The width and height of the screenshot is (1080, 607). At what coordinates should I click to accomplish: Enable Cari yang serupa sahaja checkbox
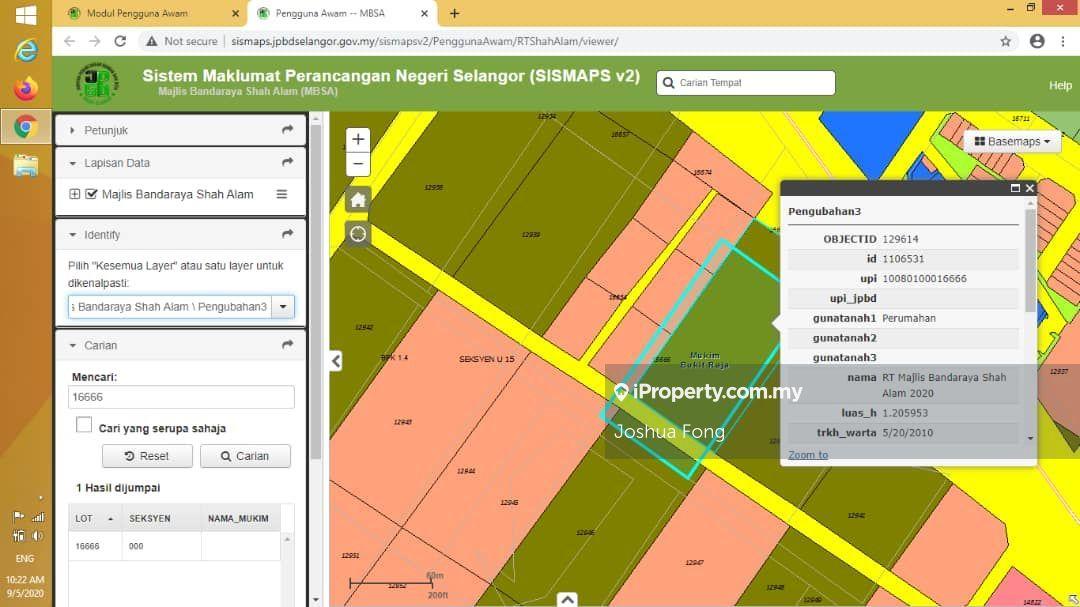(85, 426)
